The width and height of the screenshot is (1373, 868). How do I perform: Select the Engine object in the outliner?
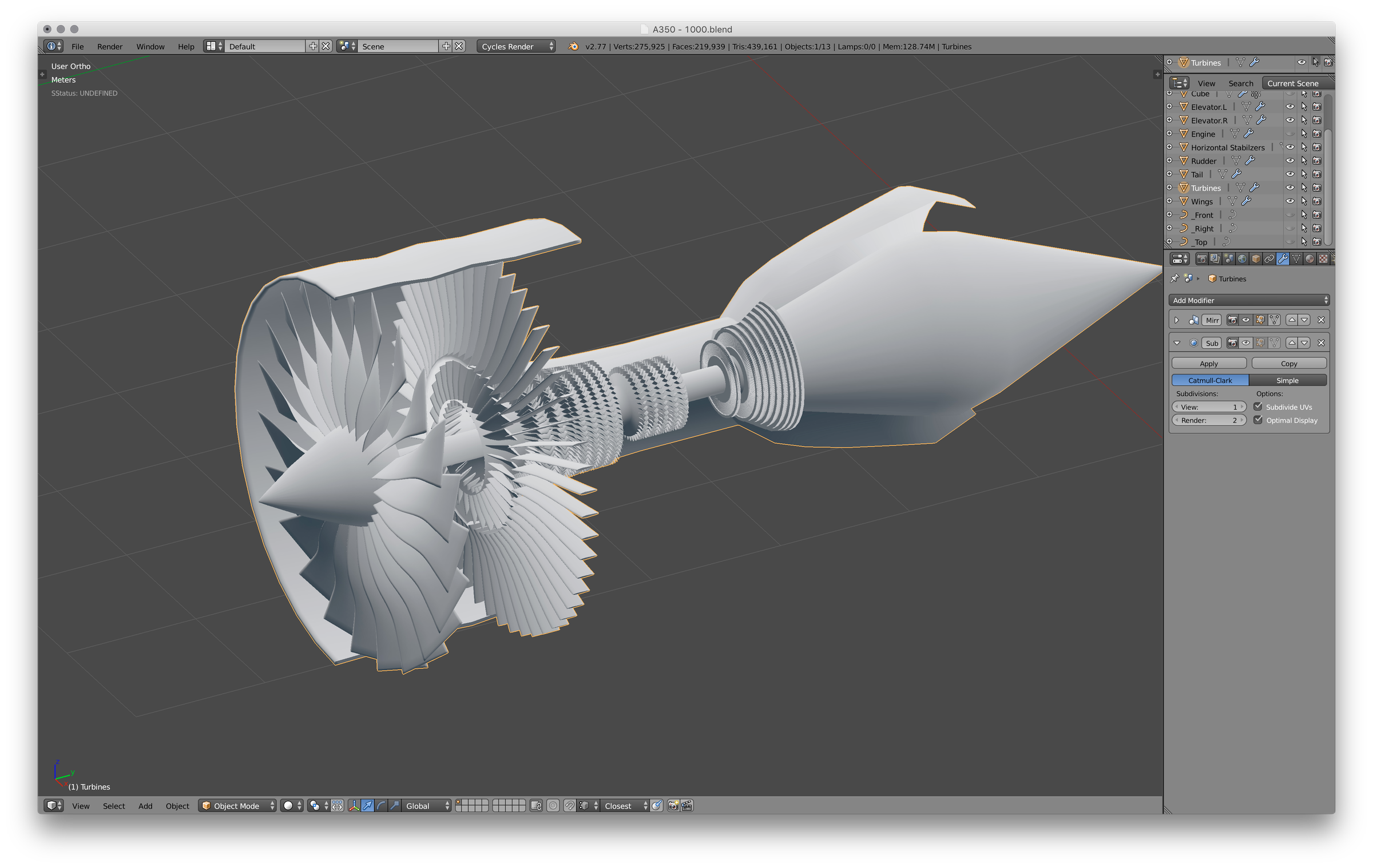point(1204,133)
